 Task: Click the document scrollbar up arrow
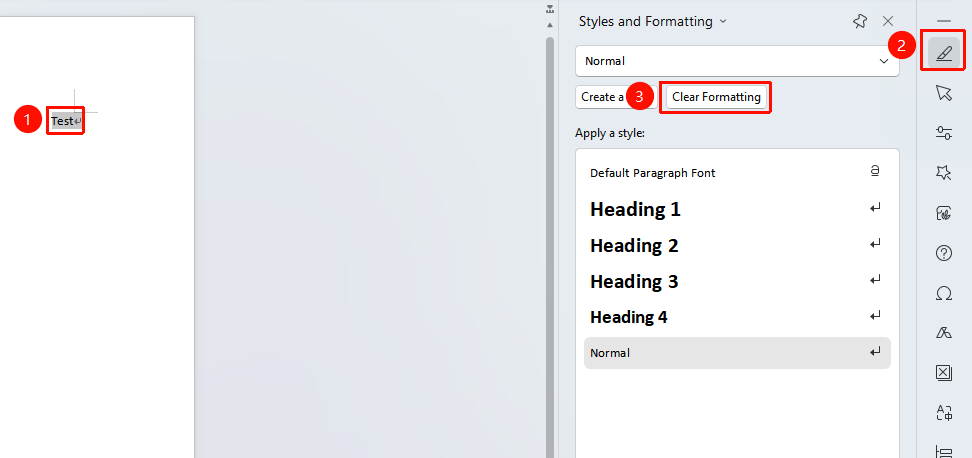click(549, 25)
